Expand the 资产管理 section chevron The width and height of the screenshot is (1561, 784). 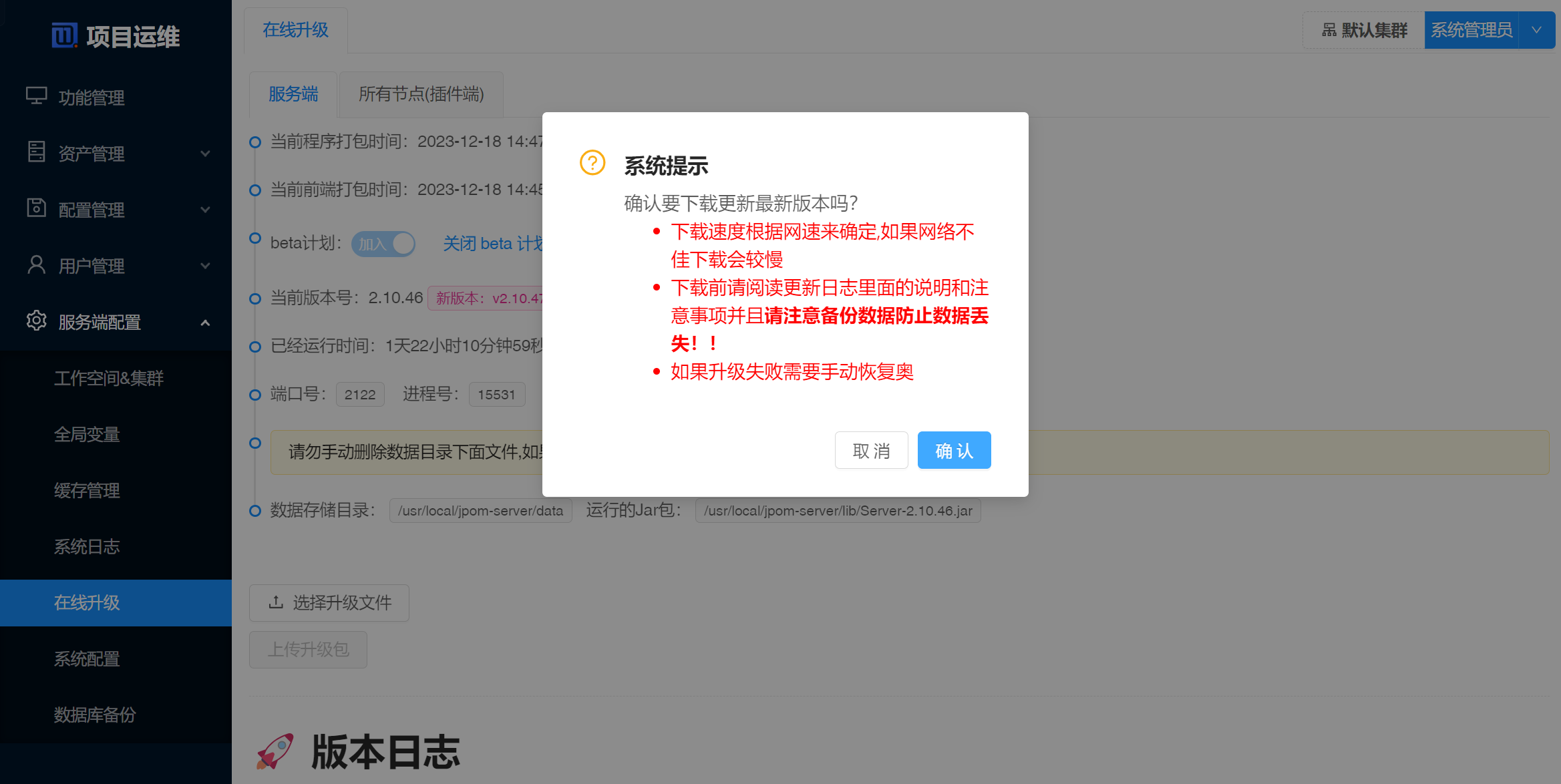[x=205, y=153]
